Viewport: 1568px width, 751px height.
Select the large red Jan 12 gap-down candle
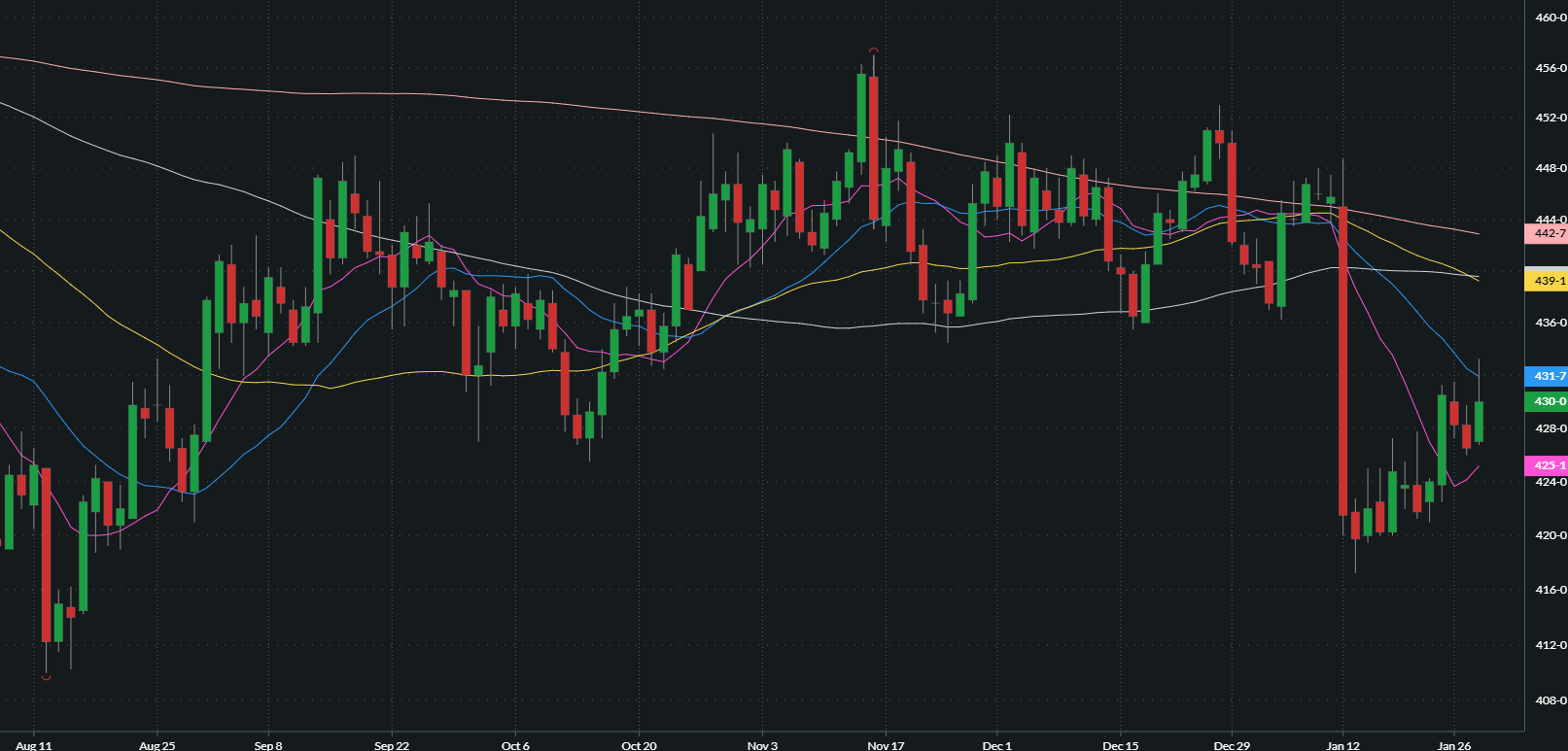[1342, 359]
